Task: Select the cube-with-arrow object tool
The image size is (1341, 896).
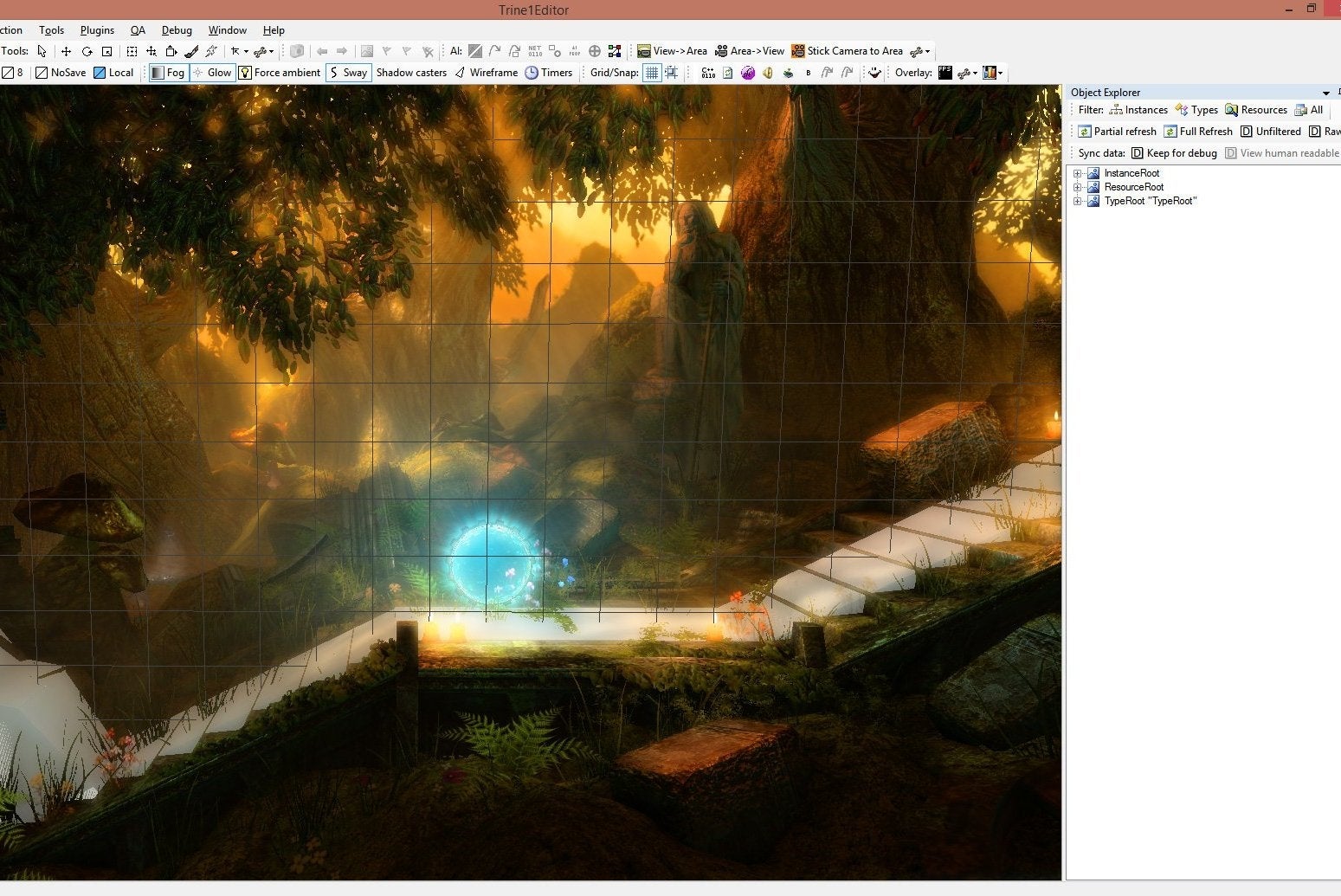Action: (171, 51)
